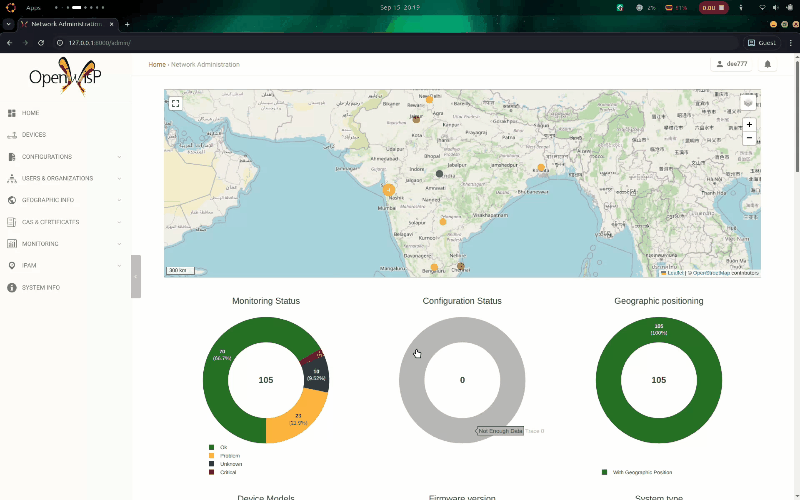Click the dark Unknown slice of Monitoring chart
800x500 pixels.
pos(317,377)
